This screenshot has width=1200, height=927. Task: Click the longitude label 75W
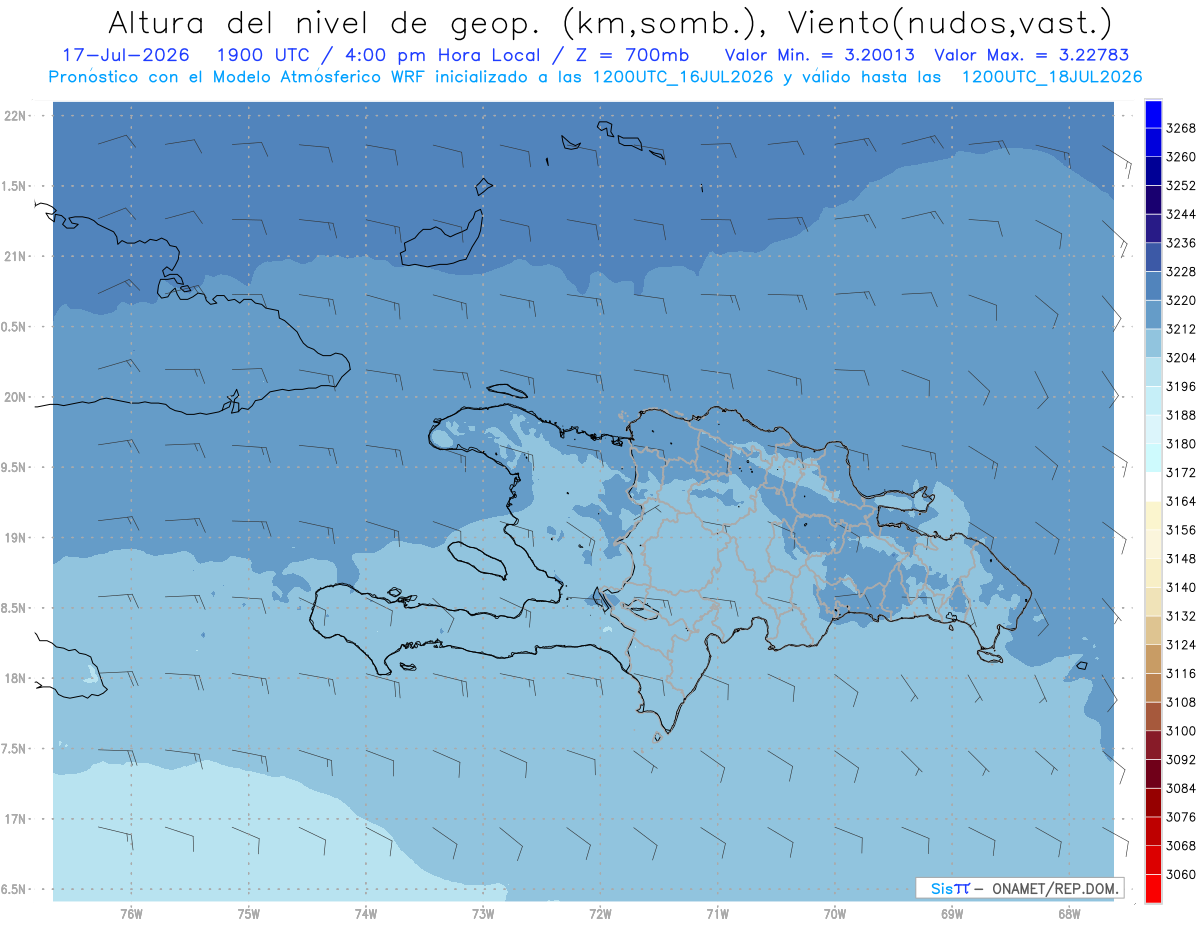(249, 914)
